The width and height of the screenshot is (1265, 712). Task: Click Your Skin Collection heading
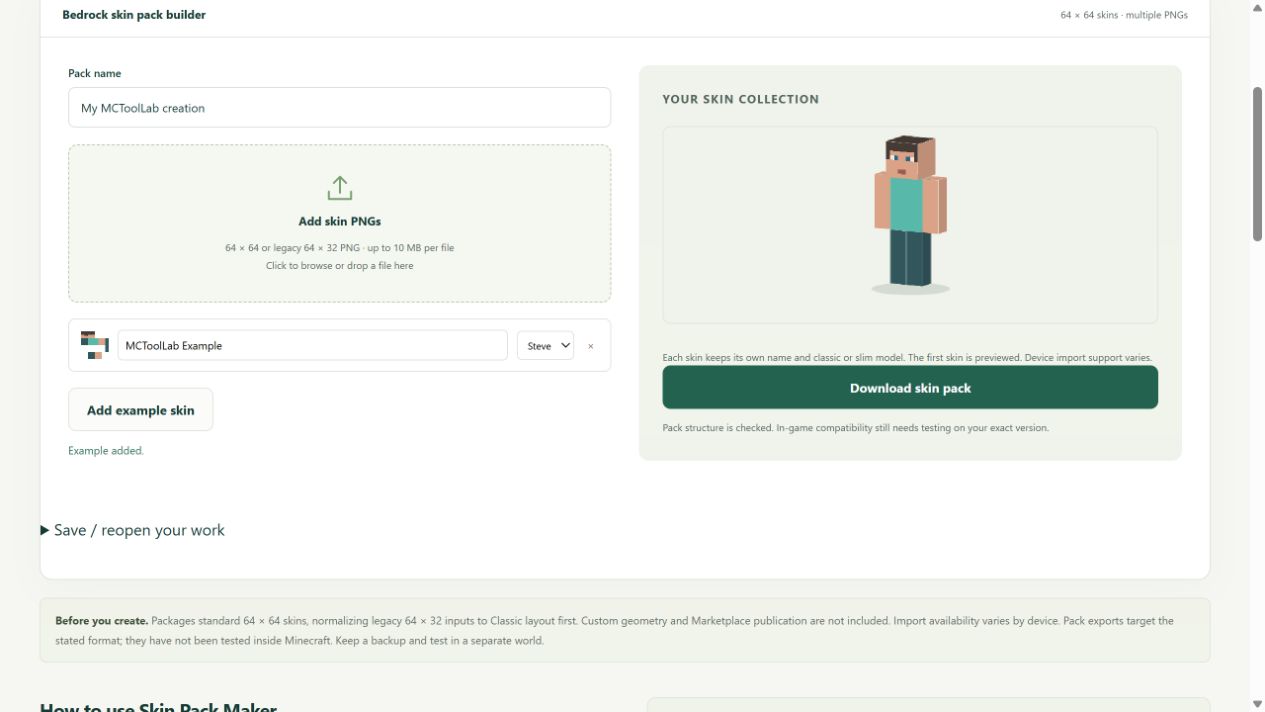pos(740,99)
